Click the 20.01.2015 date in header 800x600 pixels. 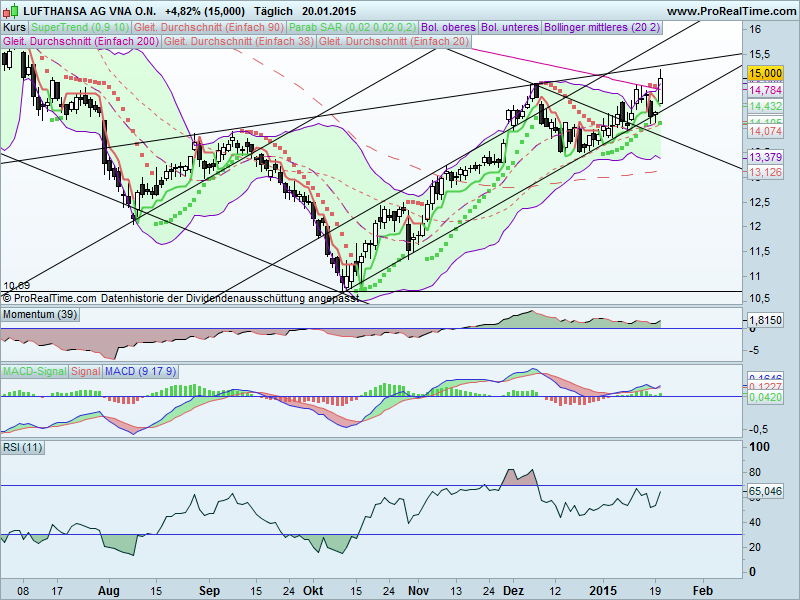tap(329, 11)
